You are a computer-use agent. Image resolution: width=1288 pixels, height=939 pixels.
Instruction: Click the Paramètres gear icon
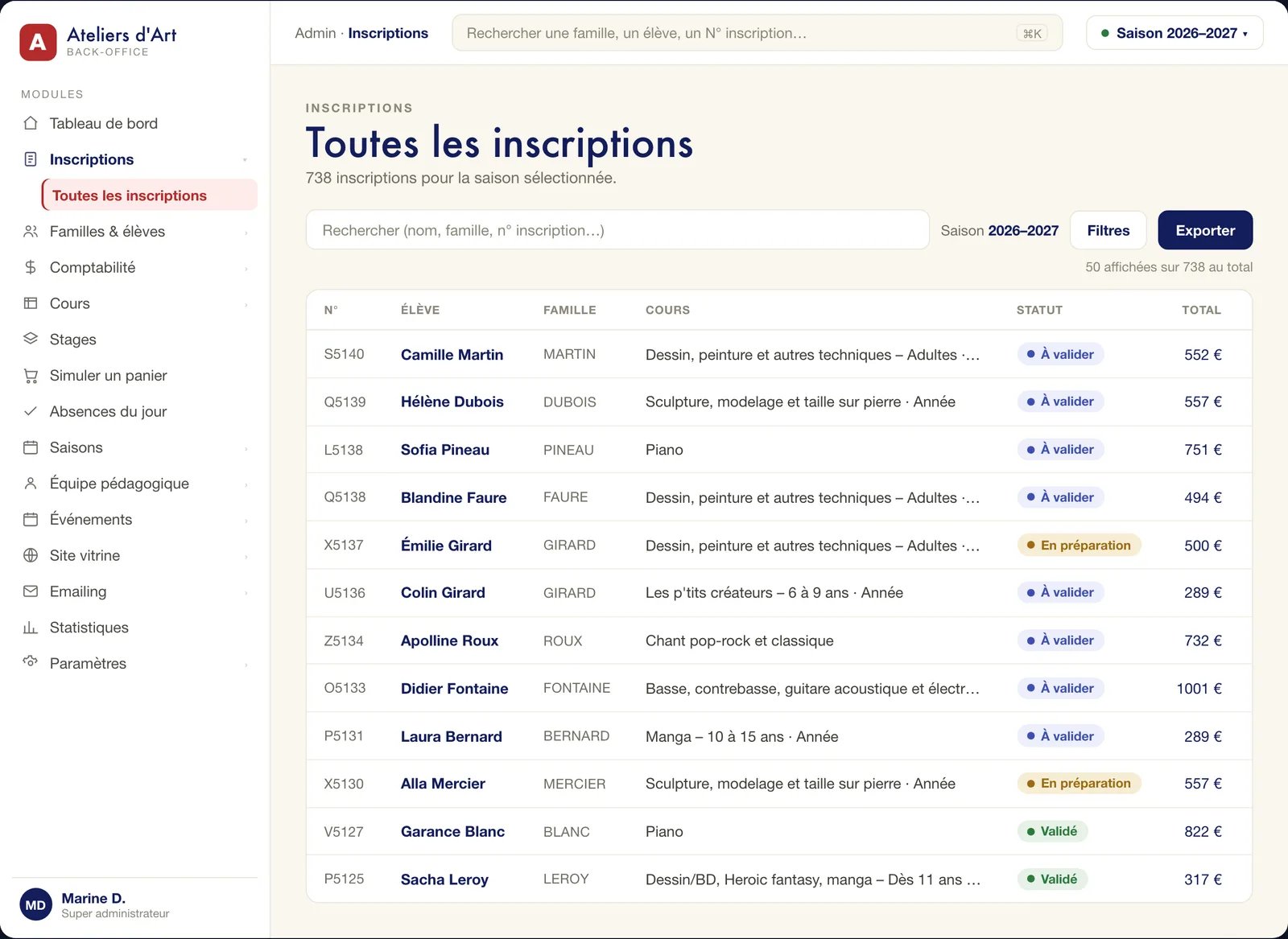pyautogui.click(x=31, y=663)
